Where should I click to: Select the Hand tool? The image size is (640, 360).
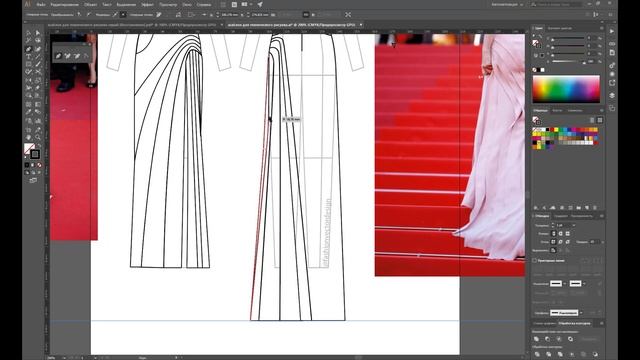pos(29,137)
